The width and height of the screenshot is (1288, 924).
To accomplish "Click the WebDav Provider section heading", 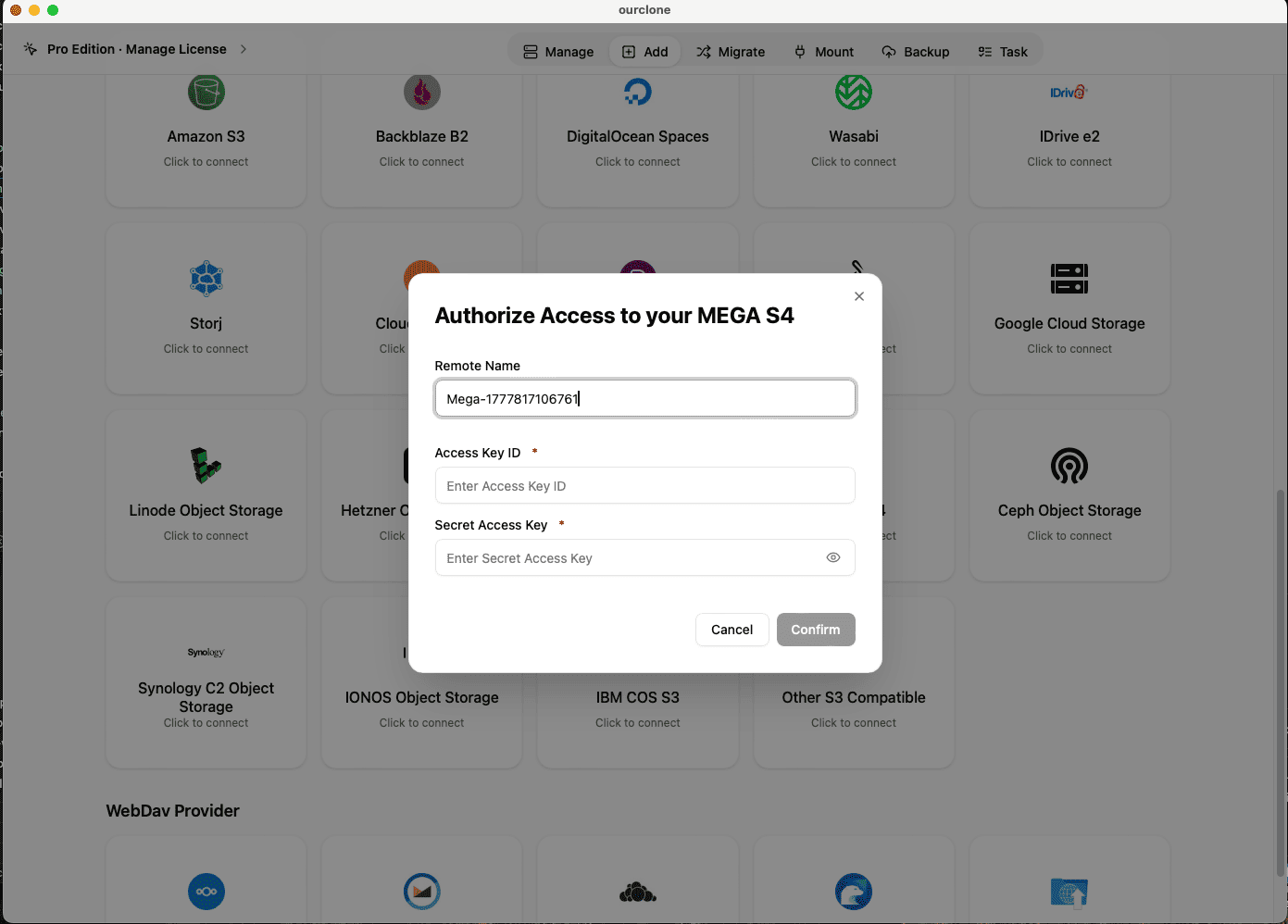I will [173, 811].
